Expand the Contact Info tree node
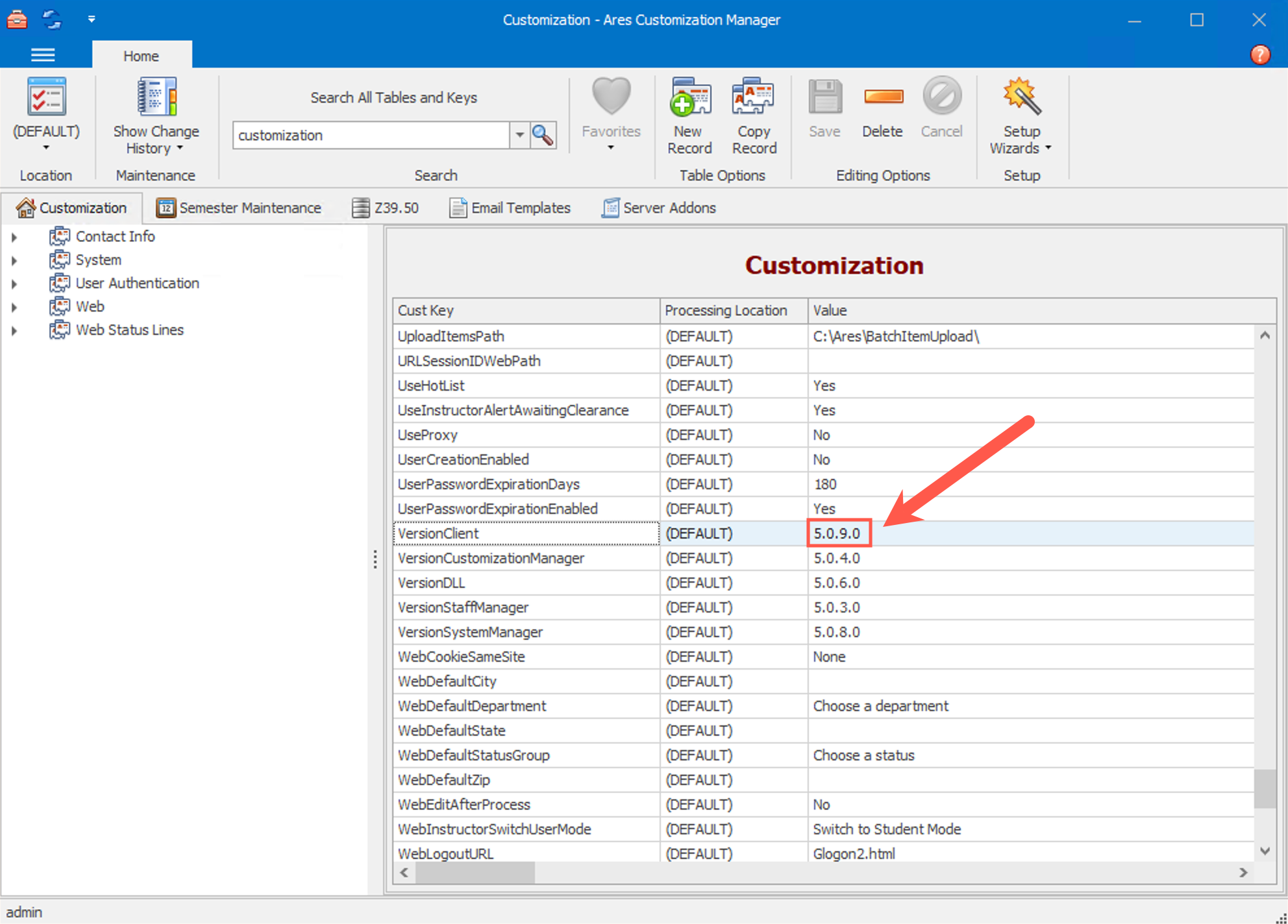 [15, 236]
